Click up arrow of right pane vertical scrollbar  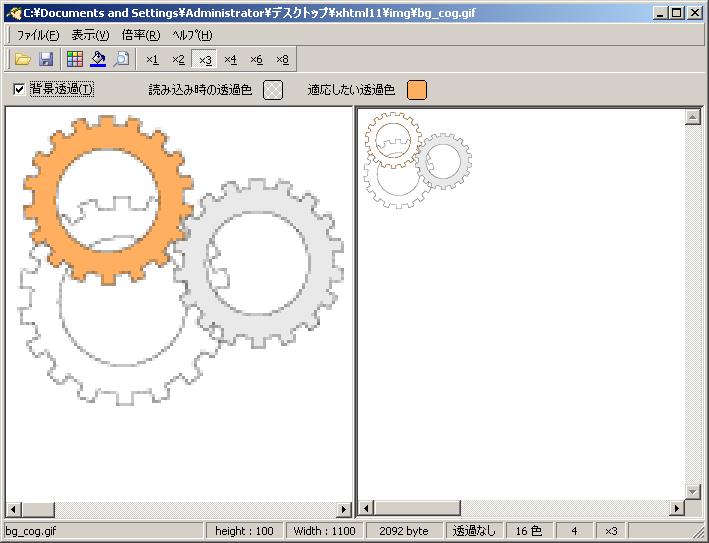[693, 117]
